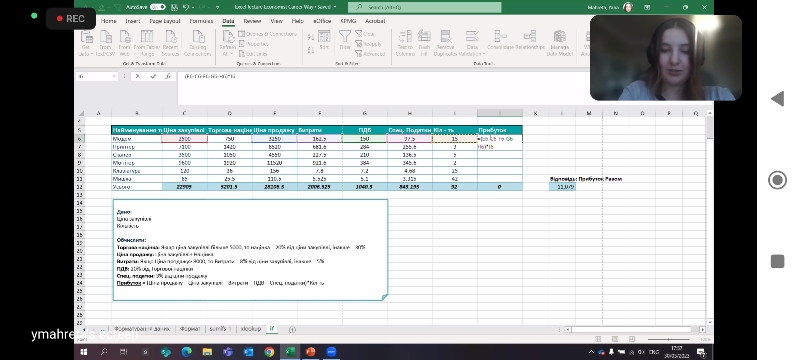Tap the Android home circle button
The image size is (800, 360).
tap(777, 180)
